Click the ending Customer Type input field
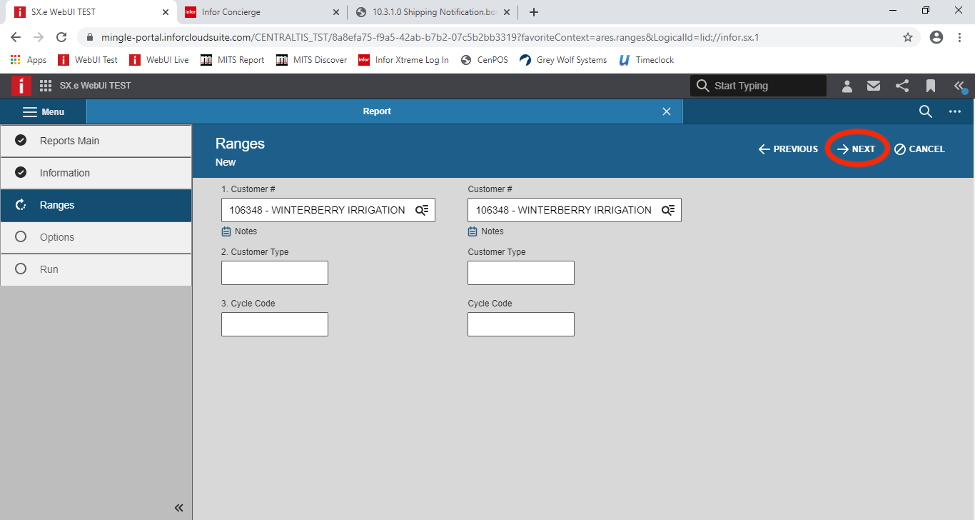 [521, 273]
